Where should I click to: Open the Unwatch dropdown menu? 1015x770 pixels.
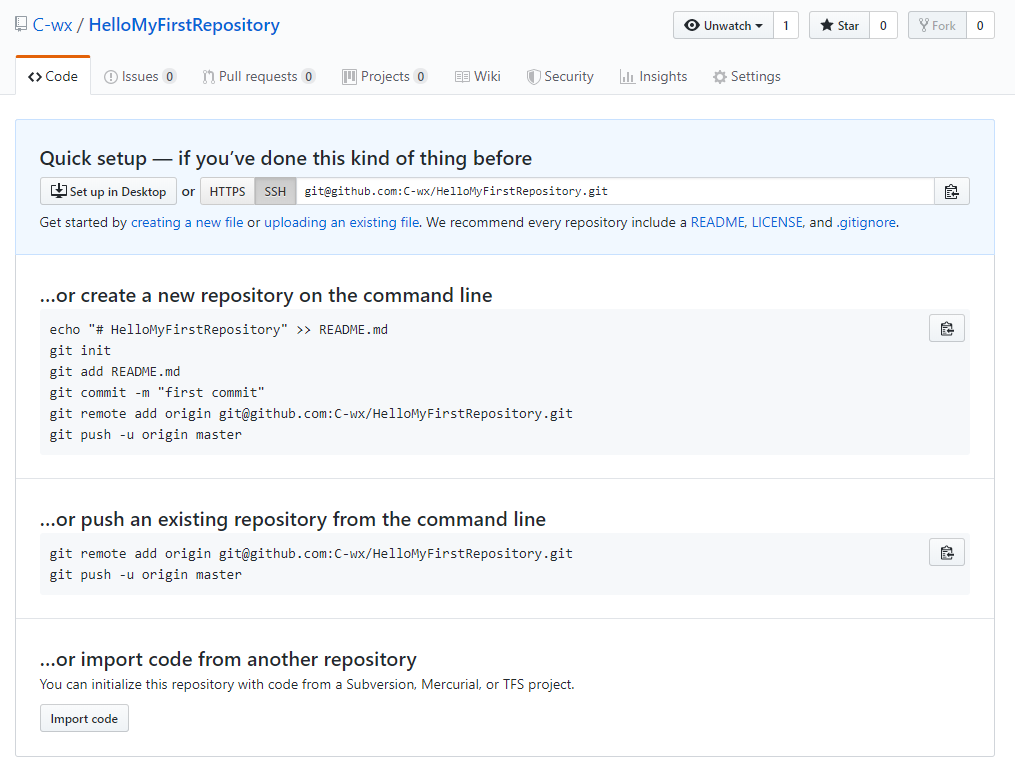723,25
